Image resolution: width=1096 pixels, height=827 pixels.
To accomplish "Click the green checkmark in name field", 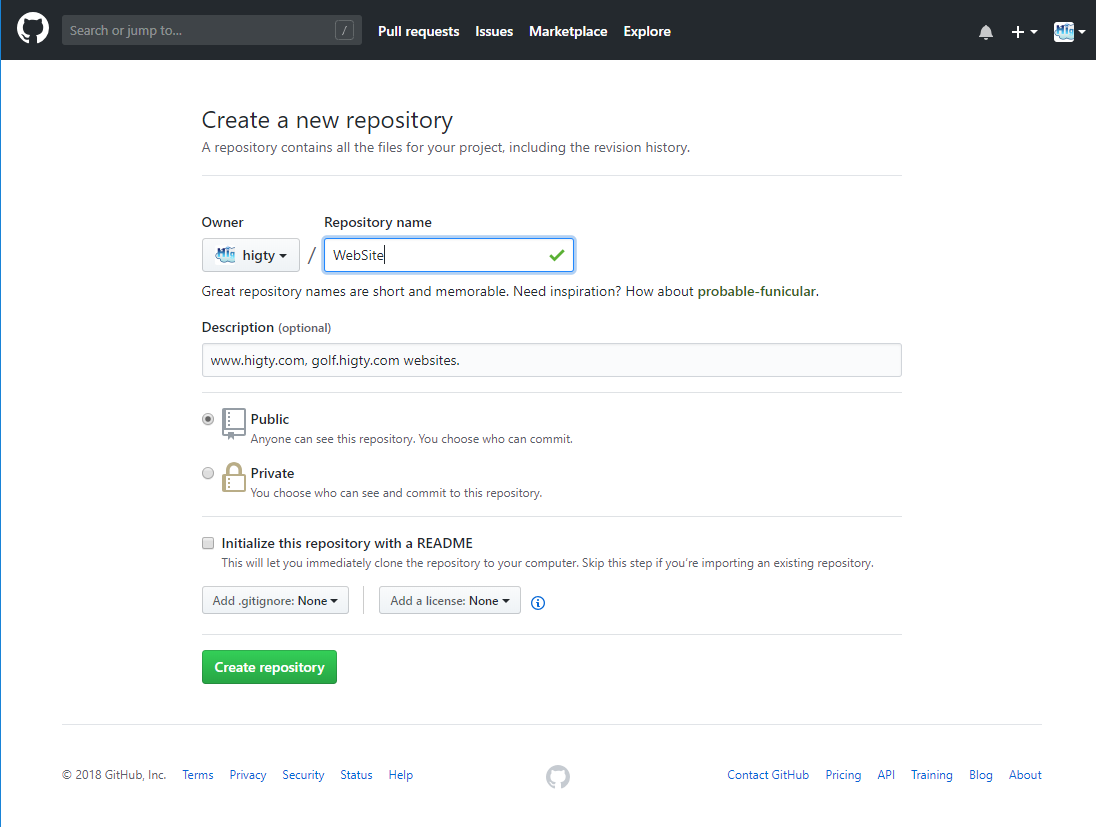I will point(557,255).
